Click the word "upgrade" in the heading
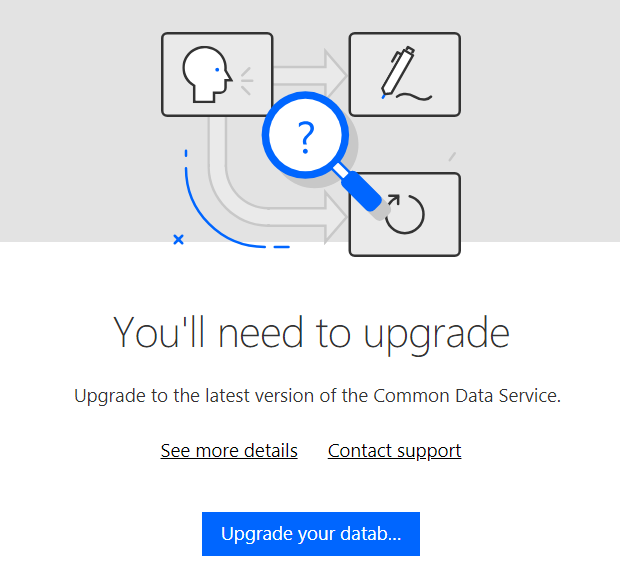 [x=436, y=333]
